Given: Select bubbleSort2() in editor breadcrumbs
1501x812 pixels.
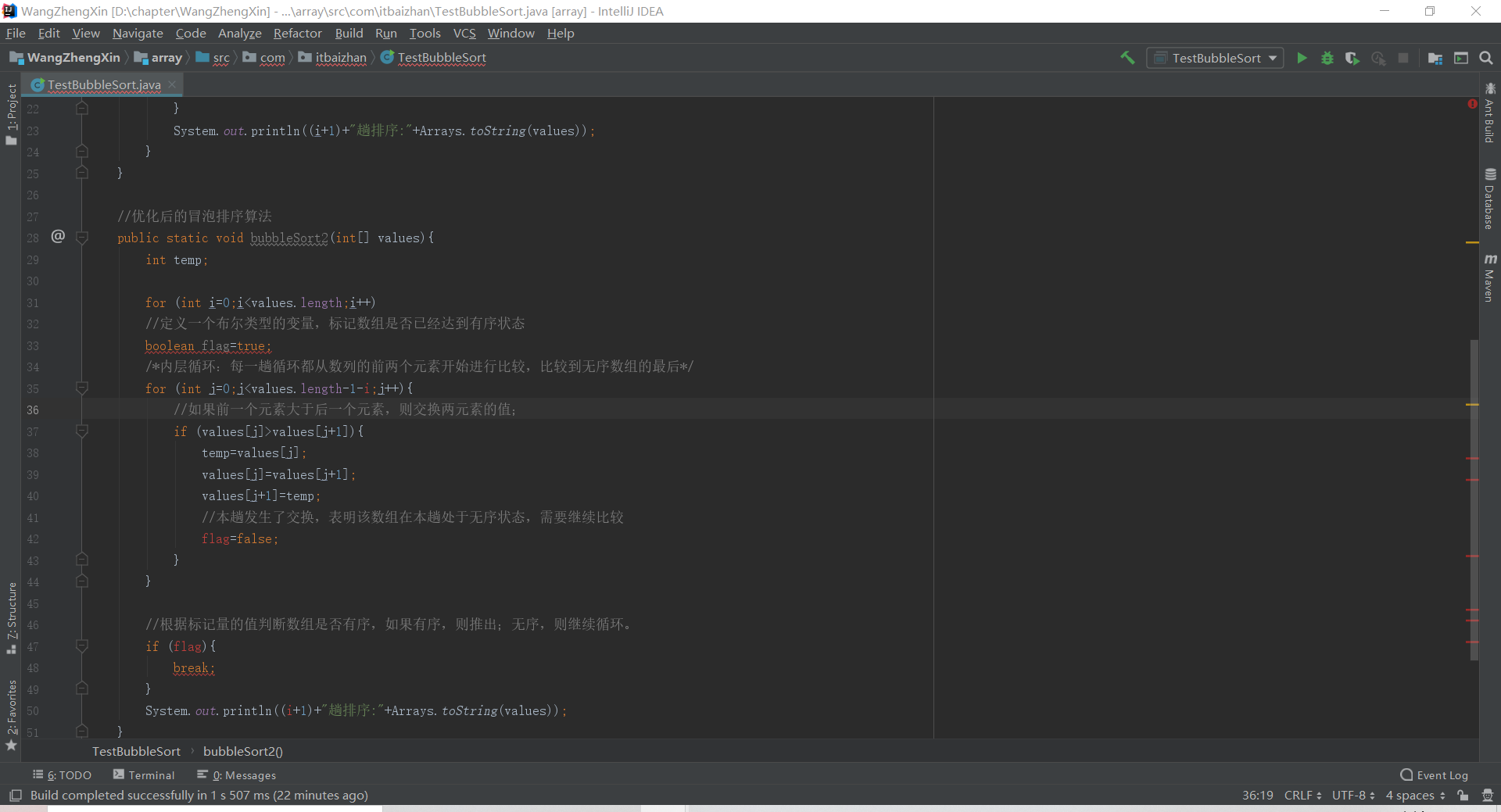Looking at the screenshot, I should (242, 751).
